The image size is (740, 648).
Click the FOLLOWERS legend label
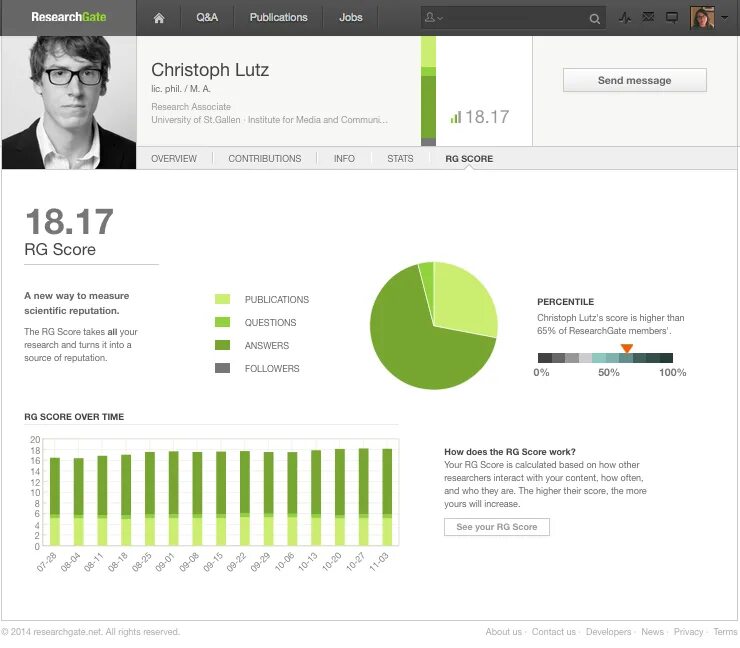coord(272,369)
